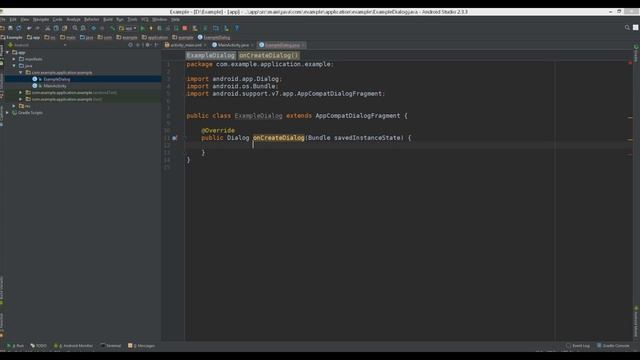This screenshot has width=640, height=360.
Task: Expand the res folder node
Action: pos(14,106)
